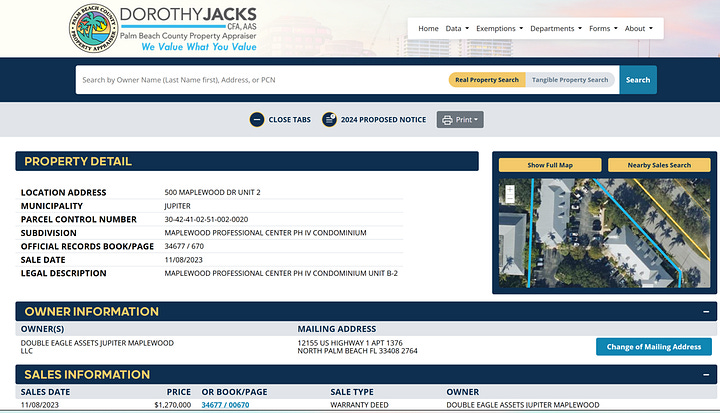Open the Forms dropdown menu
The image size is (720, 413).
click(603, 28)
